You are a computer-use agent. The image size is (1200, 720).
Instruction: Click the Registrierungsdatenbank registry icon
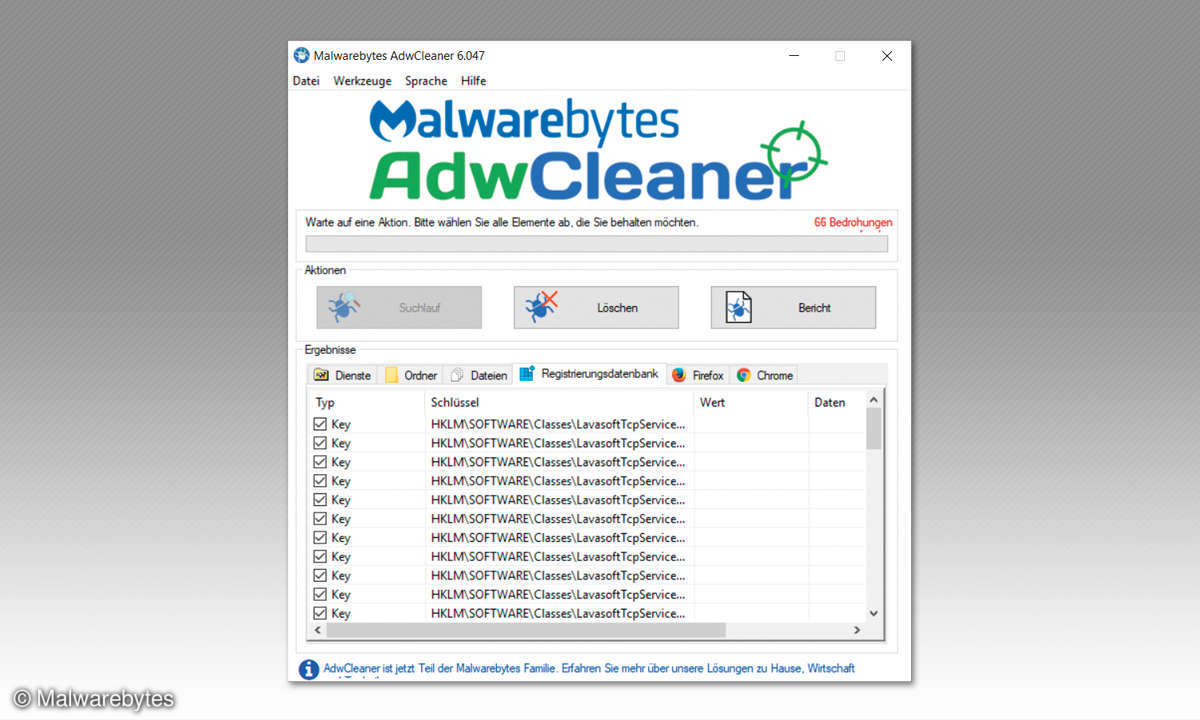pyautogui.click(x=527, y=373)
